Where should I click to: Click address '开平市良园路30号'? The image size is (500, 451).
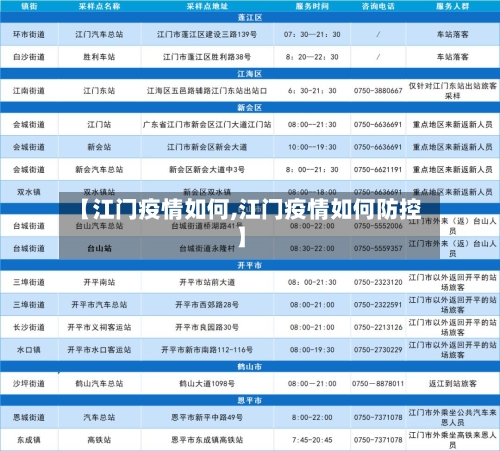(207, 327)
